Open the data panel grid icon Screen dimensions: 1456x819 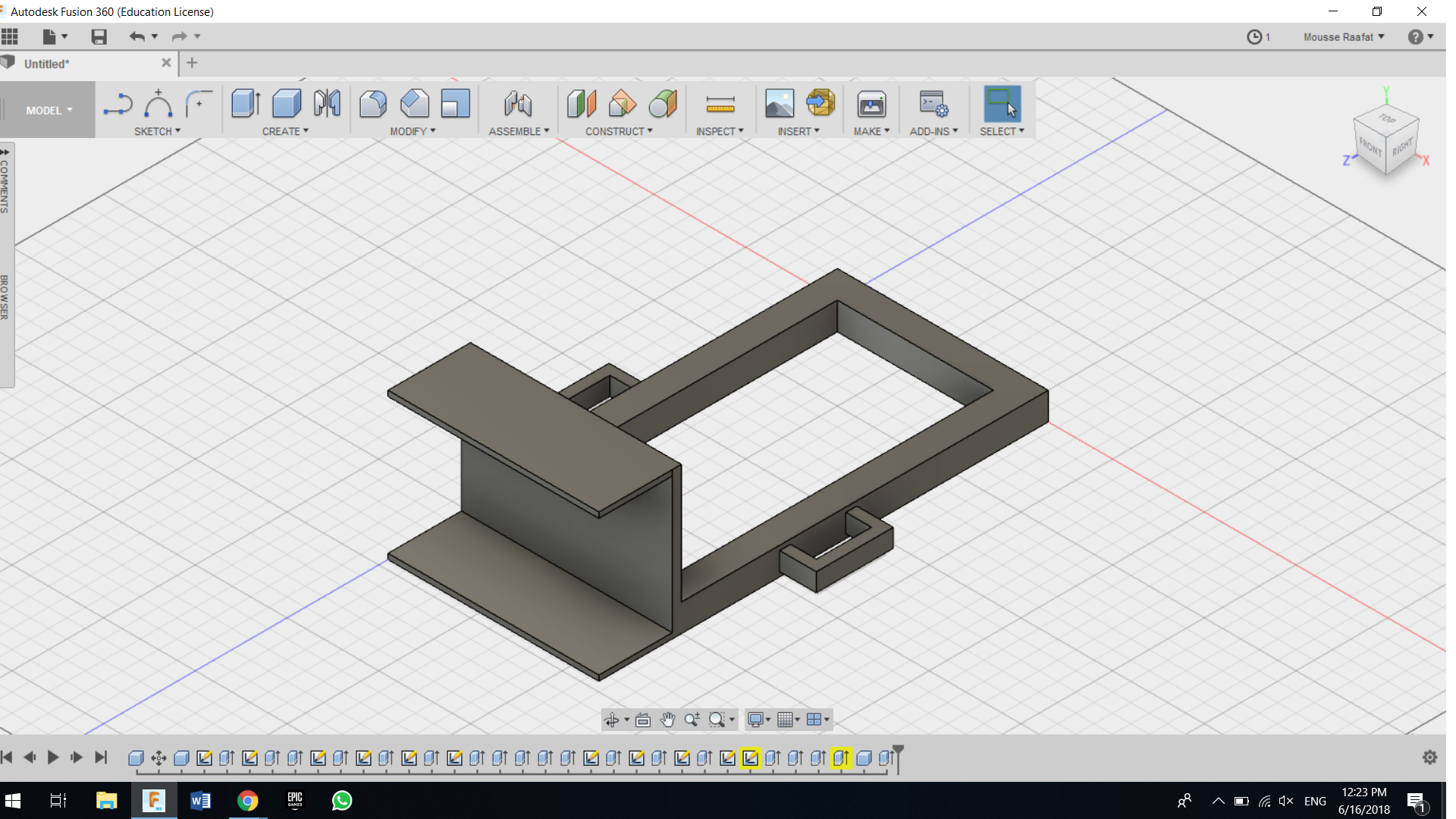click(x=10, y=36)
